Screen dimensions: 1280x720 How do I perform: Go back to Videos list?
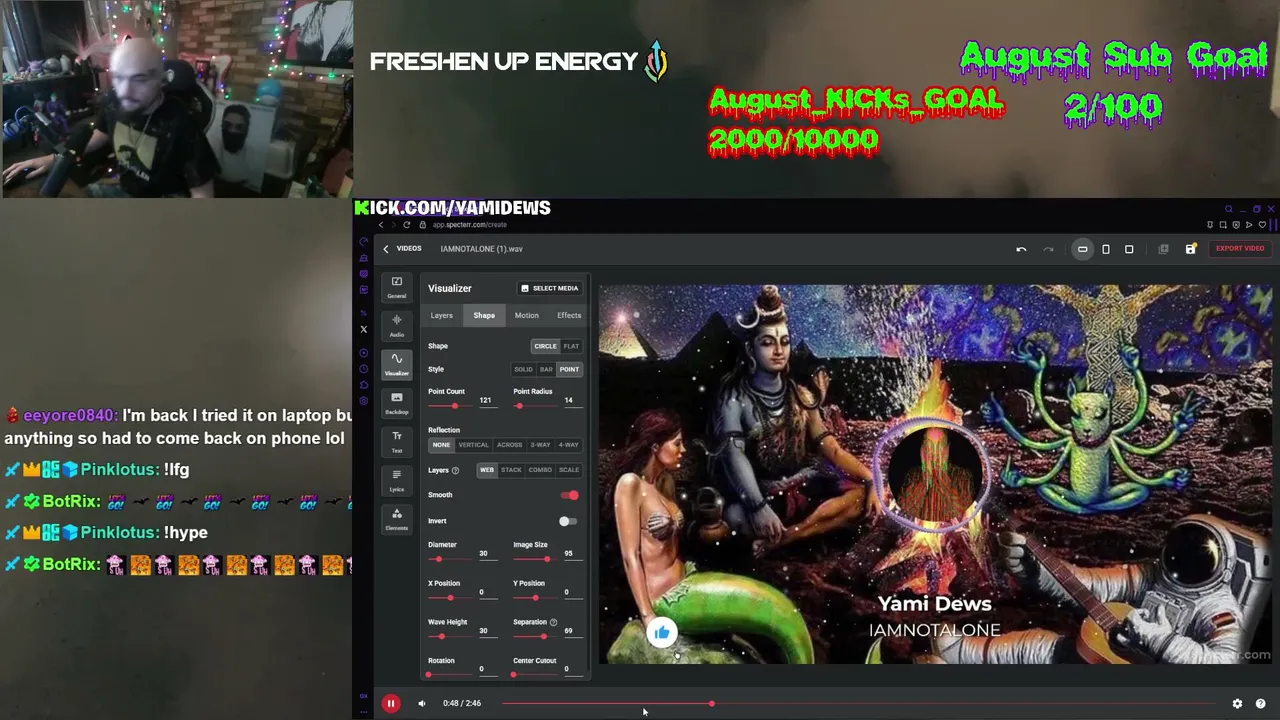point(403,249)
